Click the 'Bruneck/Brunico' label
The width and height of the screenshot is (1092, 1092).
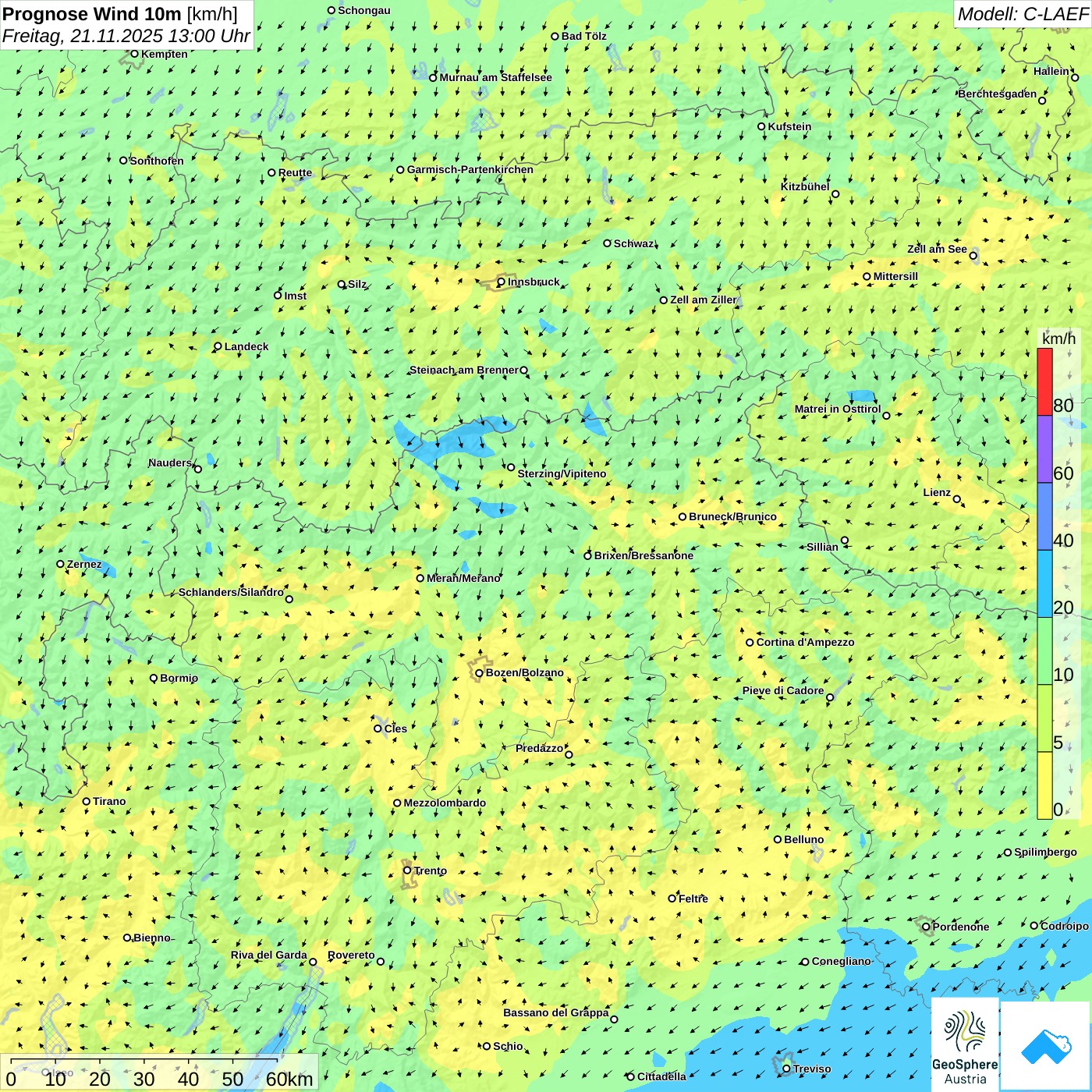[x=733, y=516]
